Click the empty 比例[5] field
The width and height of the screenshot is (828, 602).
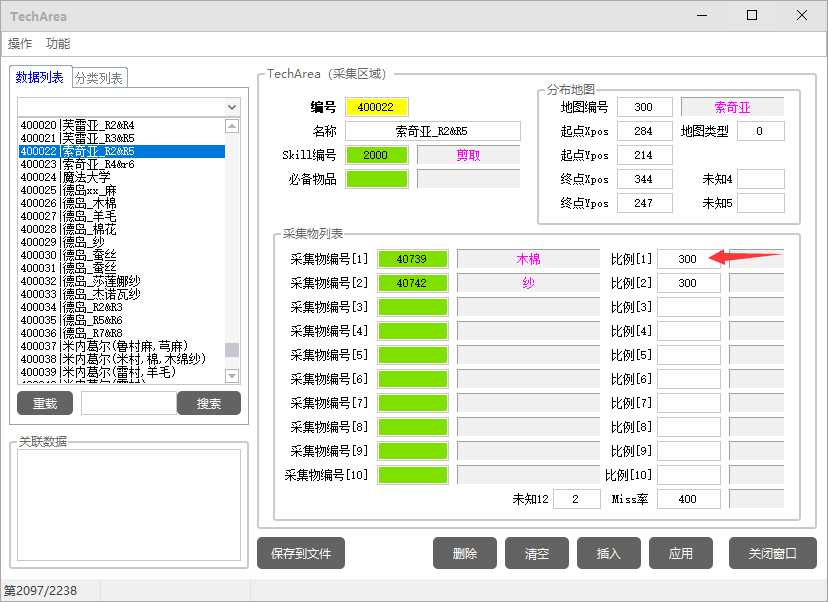tap(689, 355)
